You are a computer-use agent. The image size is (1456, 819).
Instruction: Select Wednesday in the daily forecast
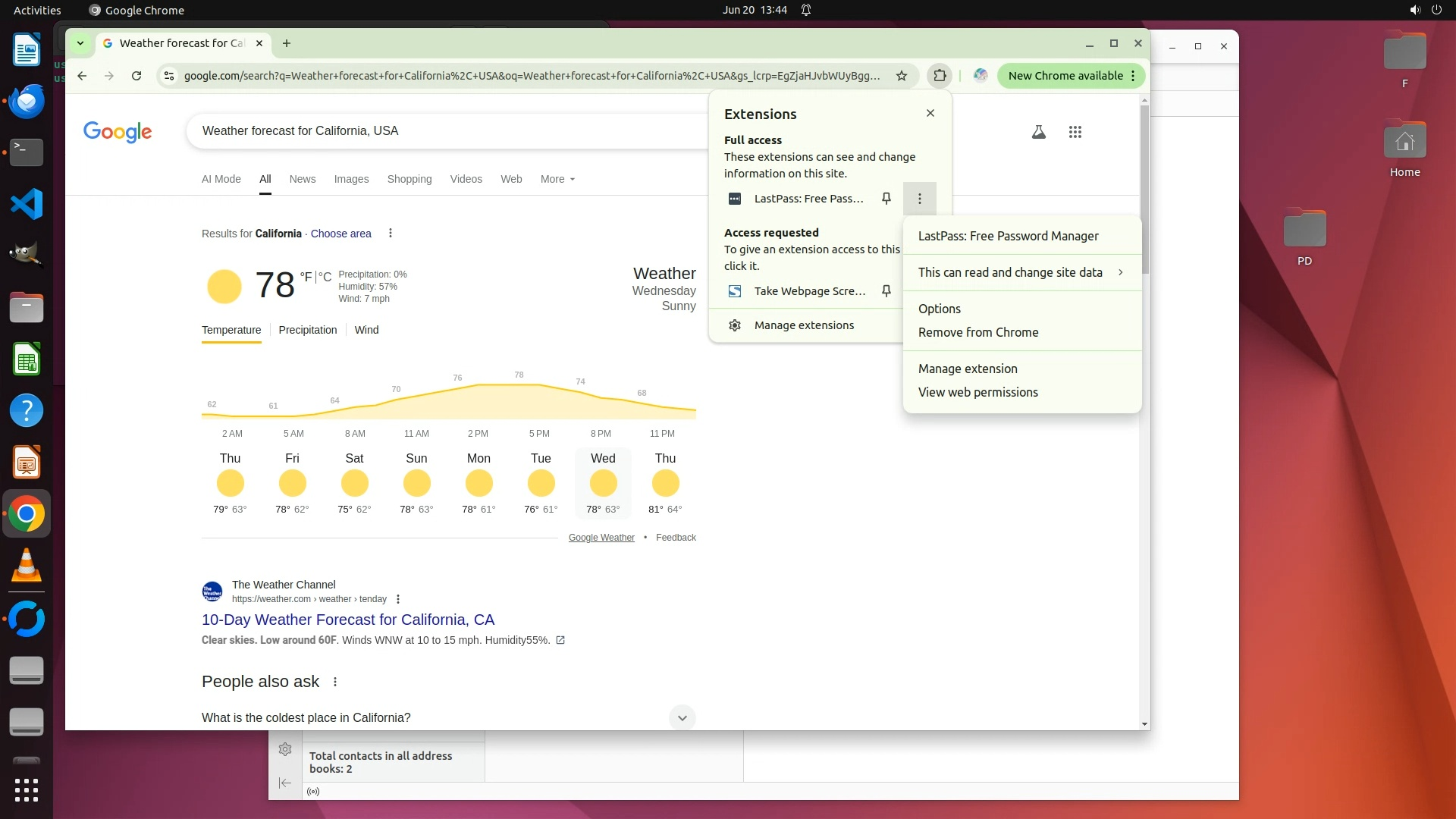pyautogui.click(x=603, y=482)
